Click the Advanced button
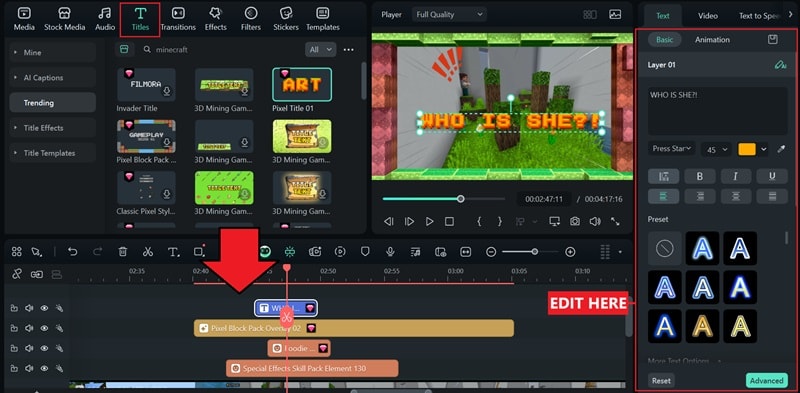Screen dimensions: 800x393 tap(766, 380)
